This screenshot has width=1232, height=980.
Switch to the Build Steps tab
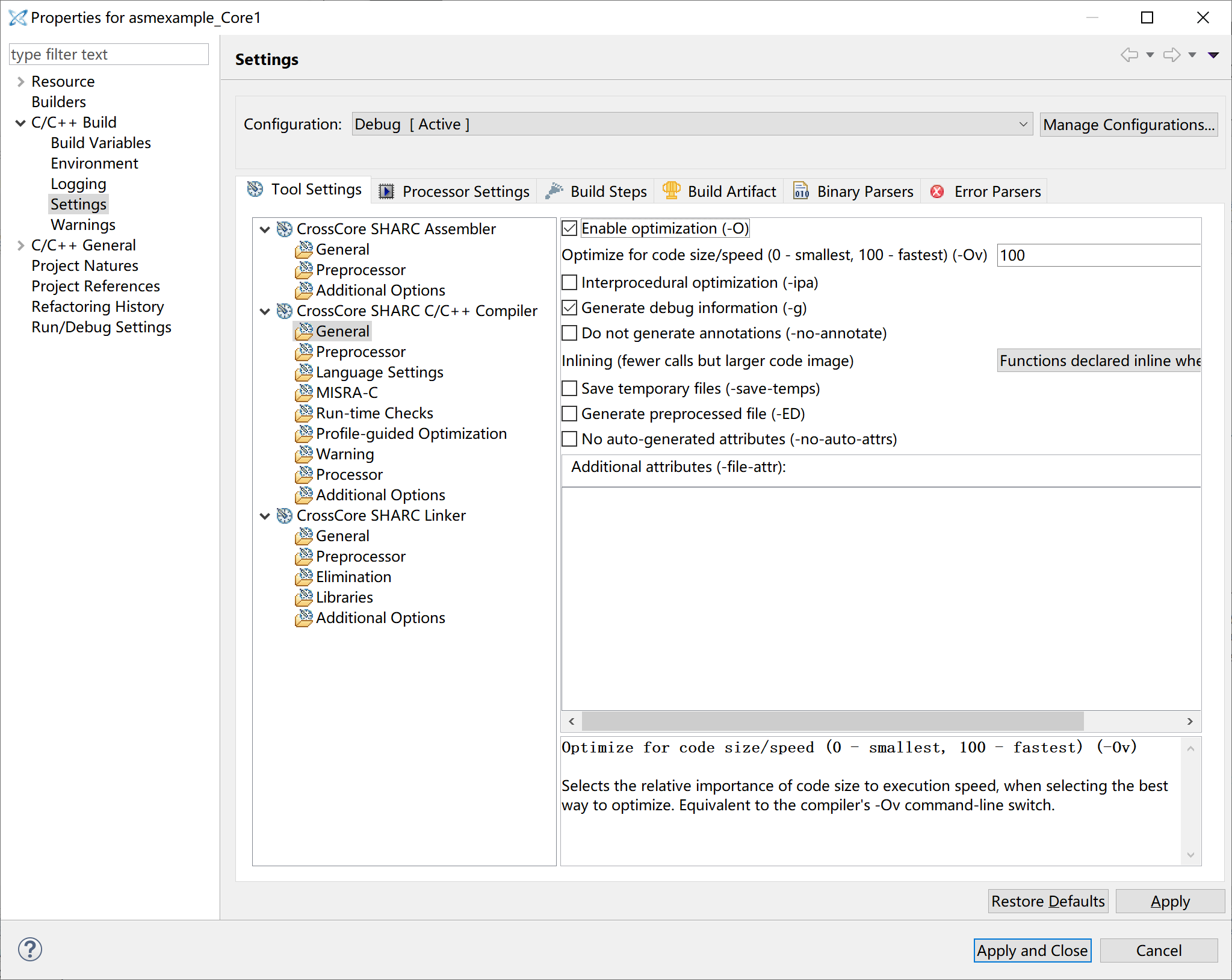coord(608,191)
